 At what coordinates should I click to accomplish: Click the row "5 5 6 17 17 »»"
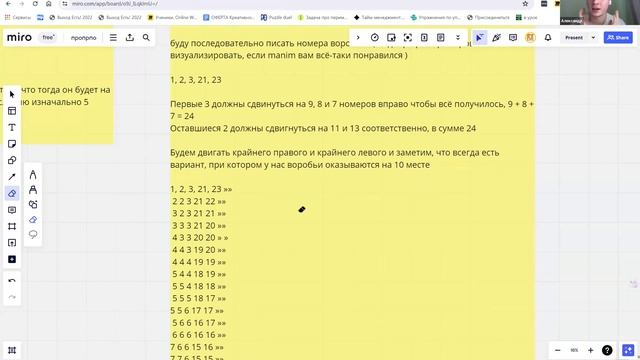pos(197,311)
